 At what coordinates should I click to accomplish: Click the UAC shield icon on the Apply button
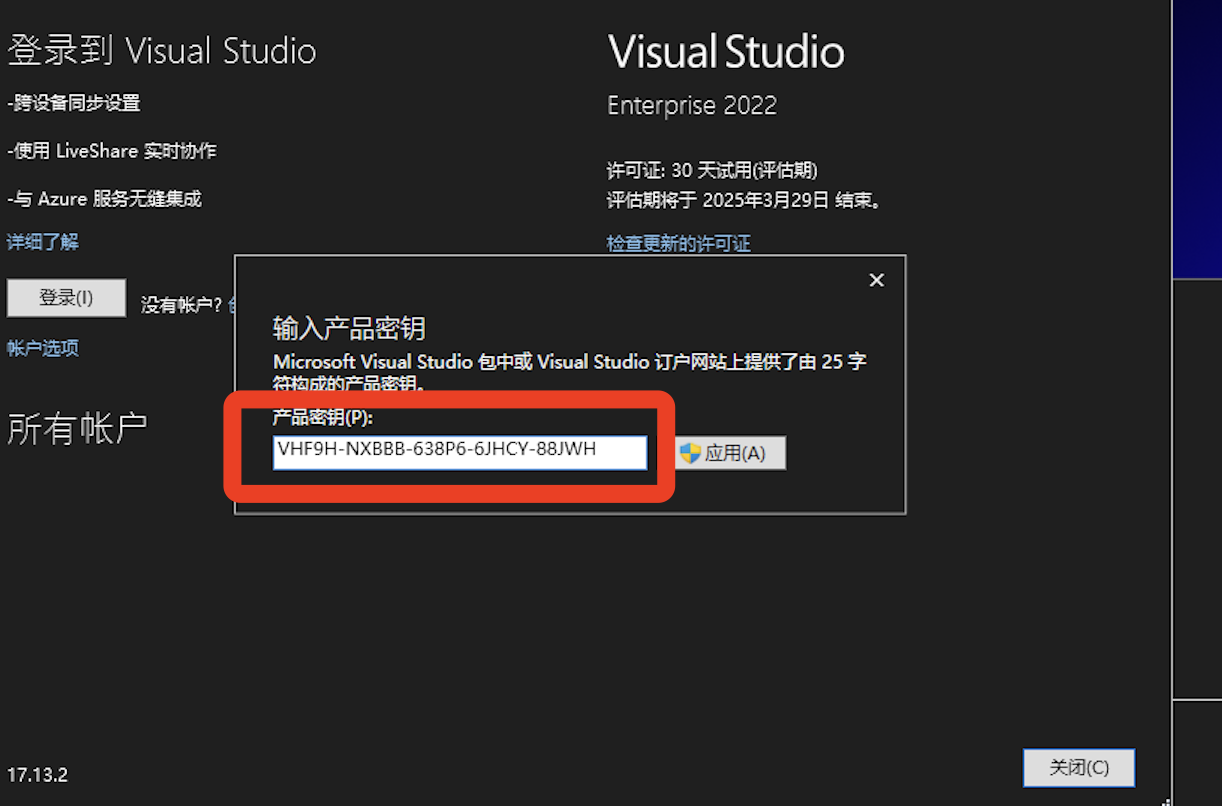[x=691, y=453]
